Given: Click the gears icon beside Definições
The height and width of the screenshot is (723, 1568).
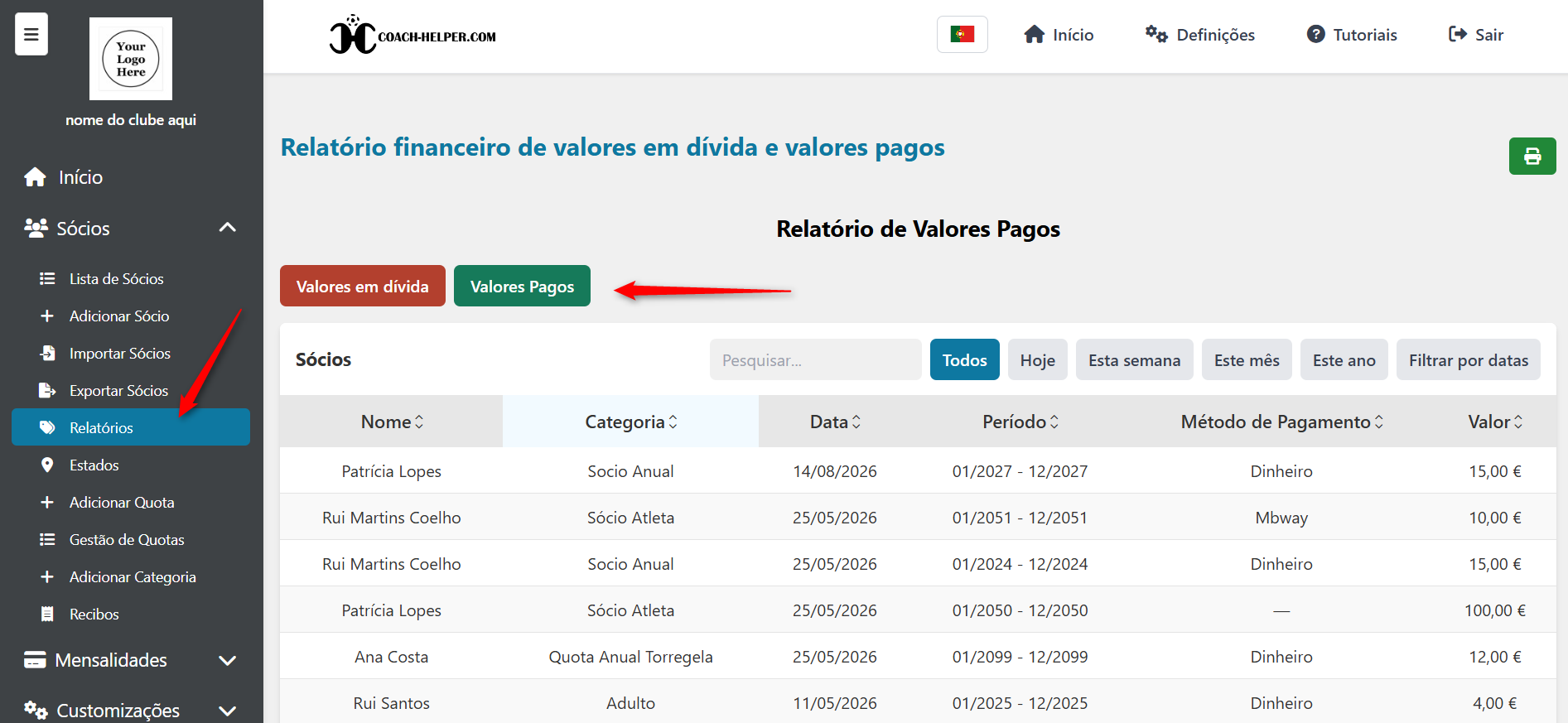Looking at the screenshot, I should (1156, 35).
